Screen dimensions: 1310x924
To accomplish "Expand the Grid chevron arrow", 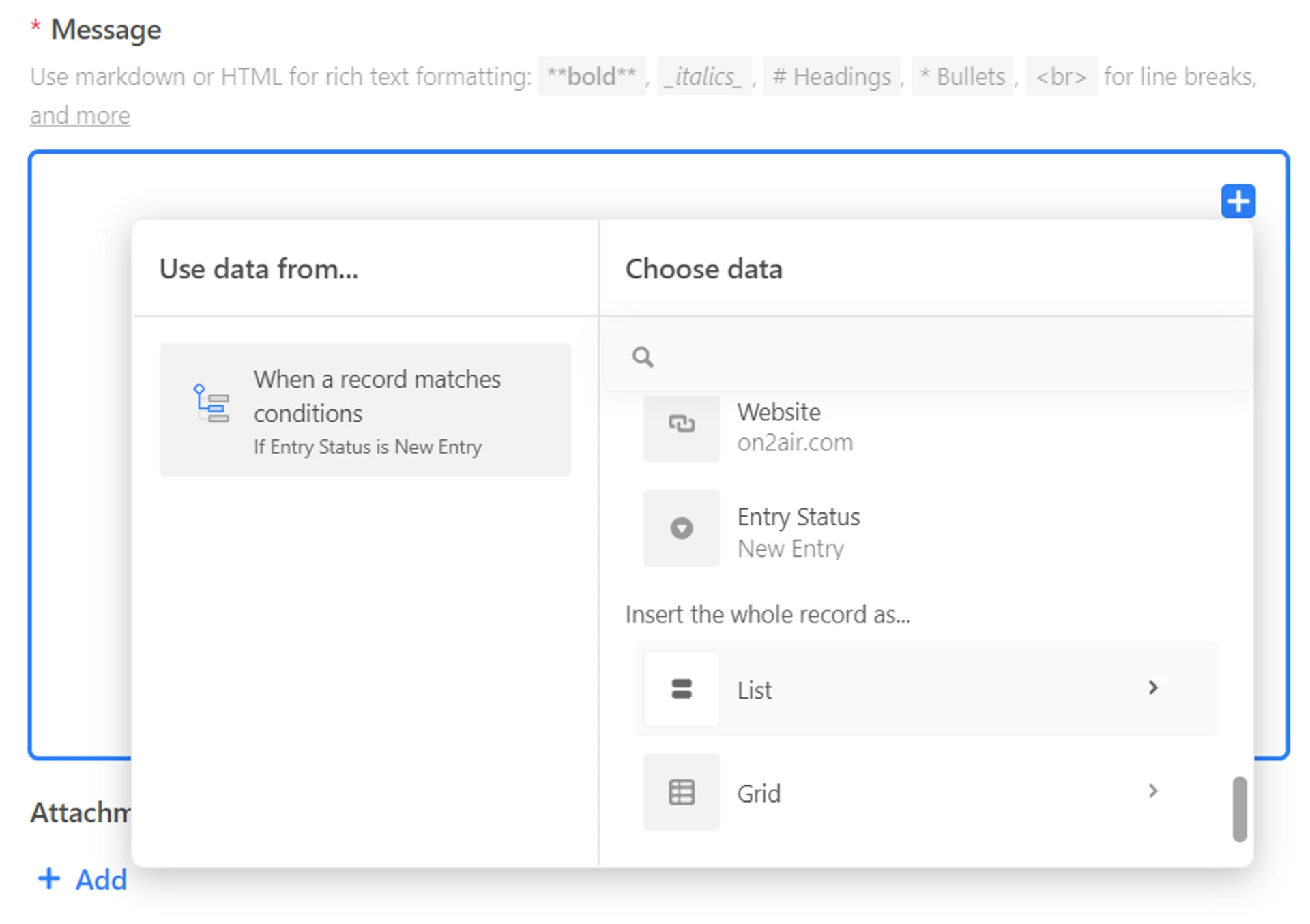I will coord(1152,791).
